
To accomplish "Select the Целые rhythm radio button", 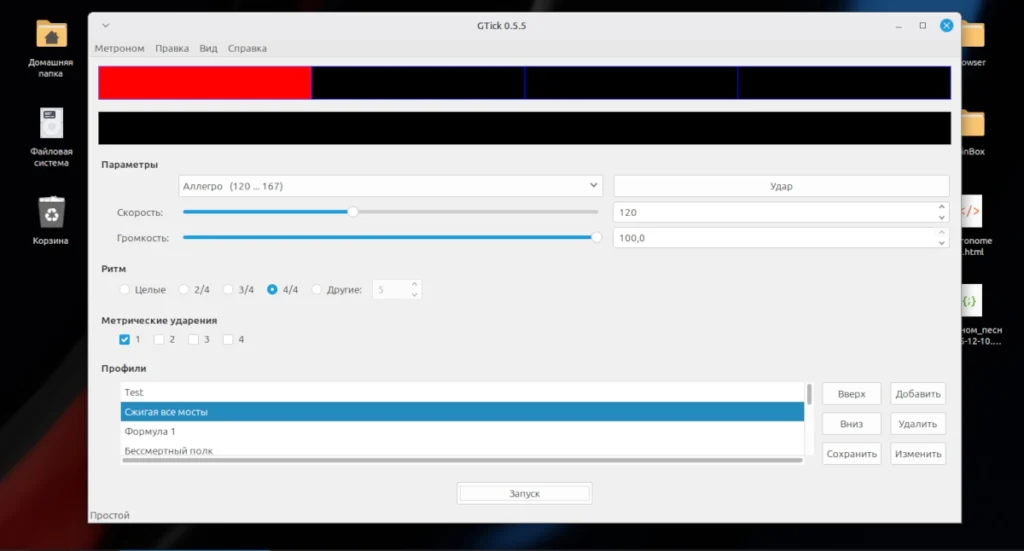I will [x=124, y=289].
